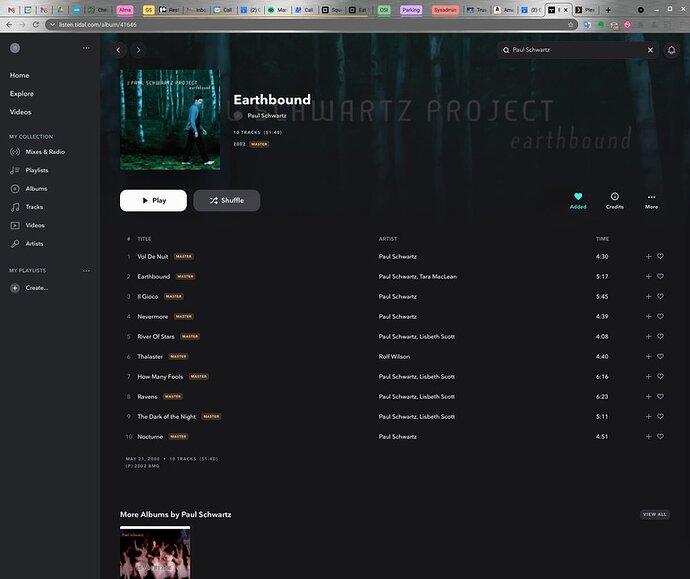This screenshot has height=579, width=690.
Task: Click plus icon next to Ravens track
Action: (648, 396)
